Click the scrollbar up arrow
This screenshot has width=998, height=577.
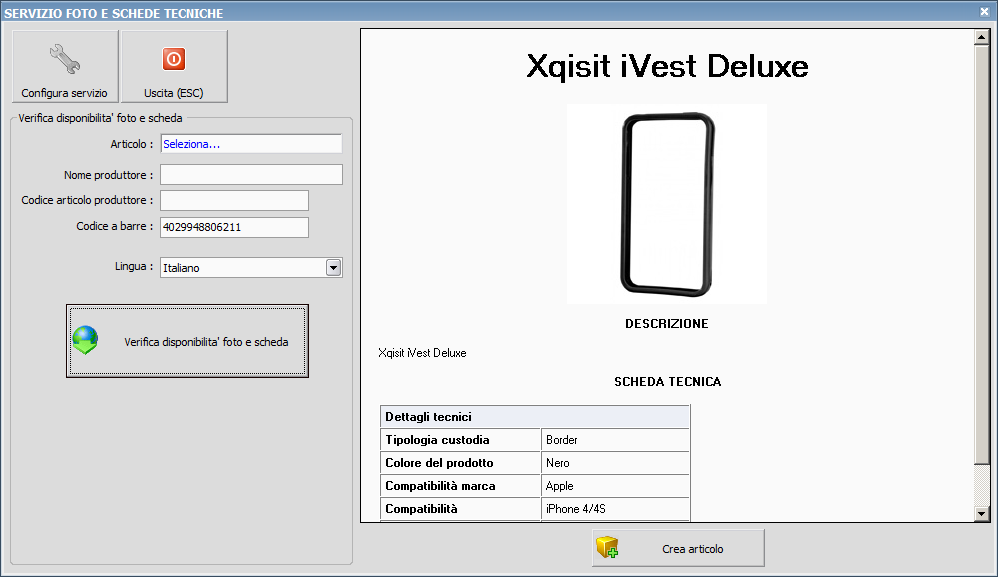(x=981, y=38)
